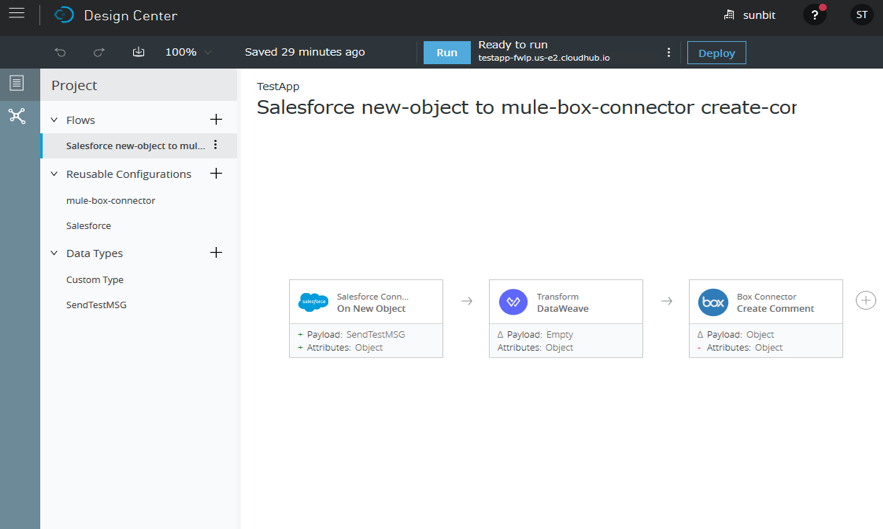Viewport: 883px width, 529px height.
Task: Open the ST user profile avatar
Action: tap(862, 15)
